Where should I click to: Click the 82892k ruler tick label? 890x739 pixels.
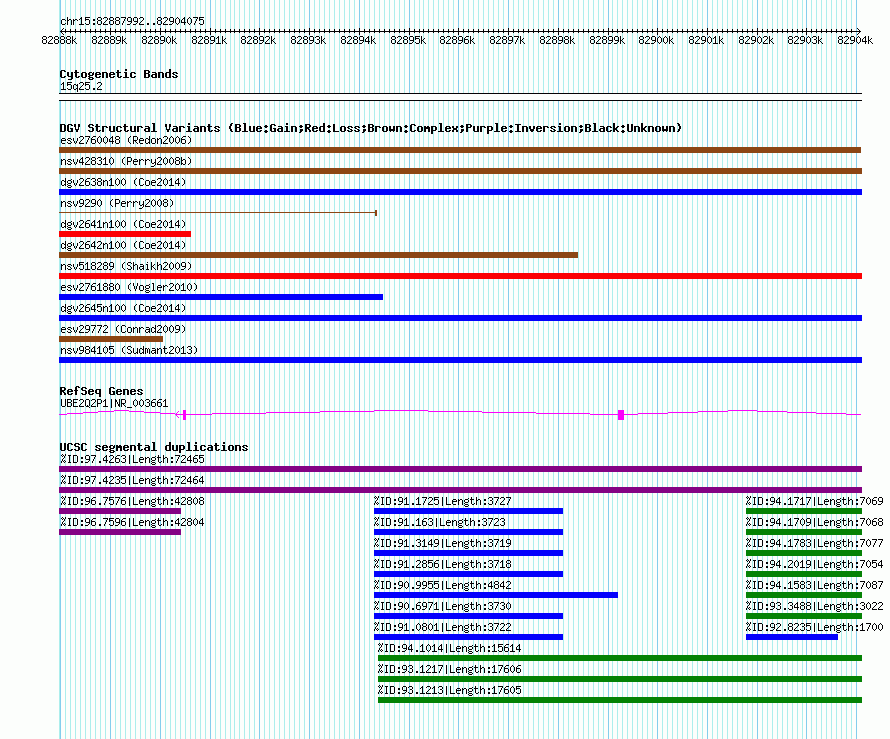(258, 40)
